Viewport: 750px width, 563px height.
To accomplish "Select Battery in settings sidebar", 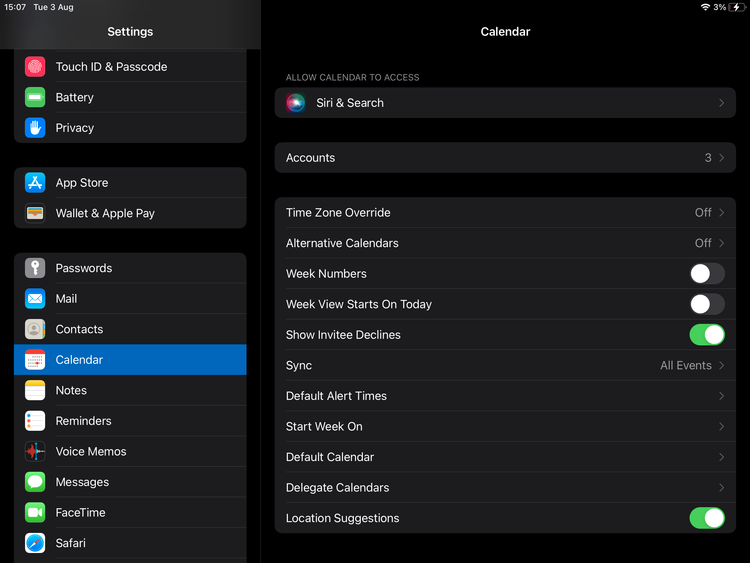I will (x=130, y=97).
